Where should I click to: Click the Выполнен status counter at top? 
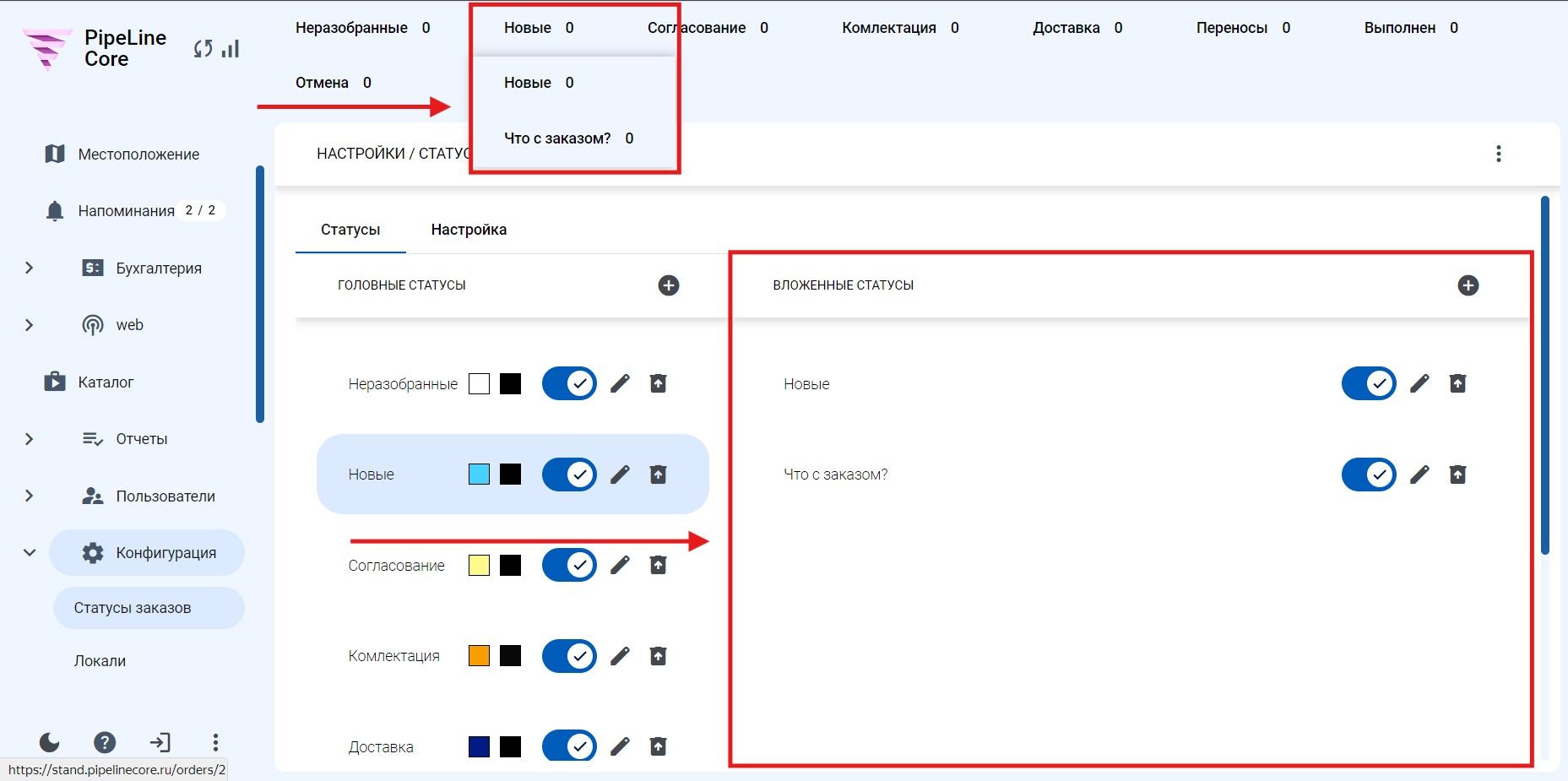click(x=1411, y=28)
